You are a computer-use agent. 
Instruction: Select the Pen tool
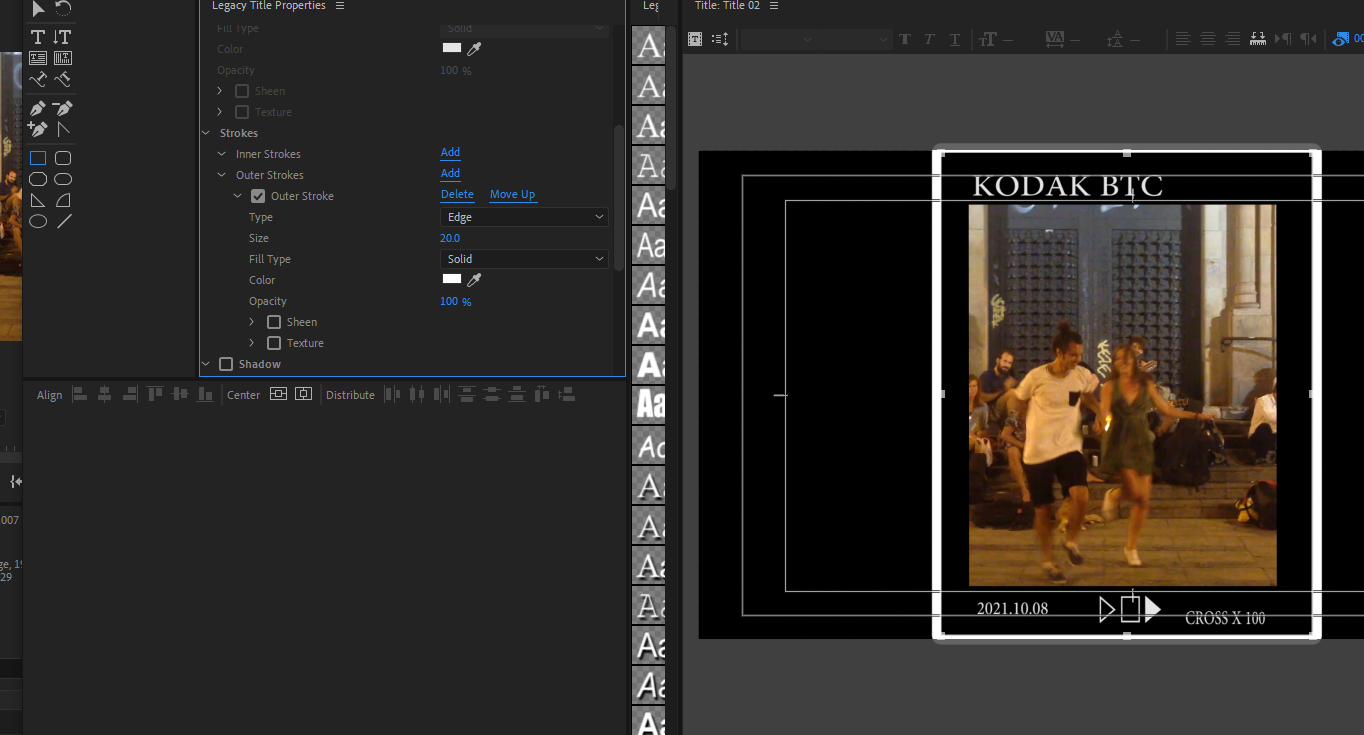(38, 108)
